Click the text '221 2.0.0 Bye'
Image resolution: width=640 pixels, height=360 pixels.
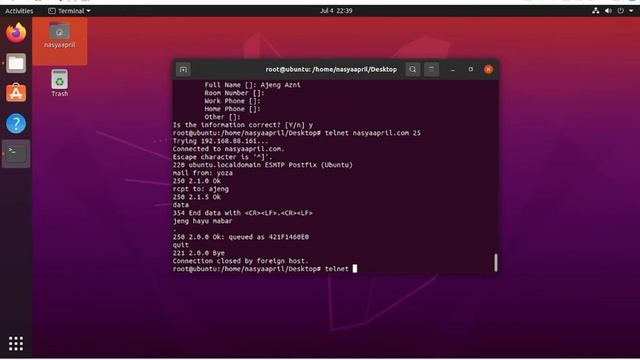coord(199,253)
